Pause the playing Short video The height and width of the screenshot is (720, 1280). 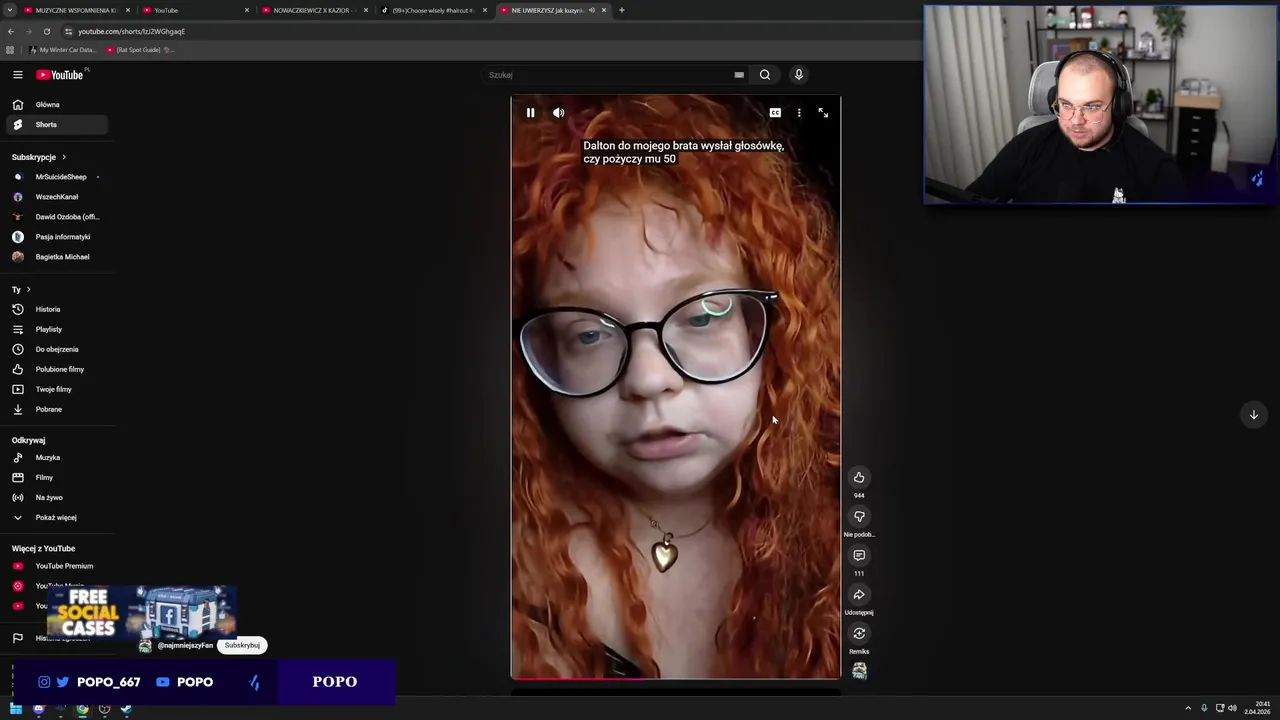point(530,113)
